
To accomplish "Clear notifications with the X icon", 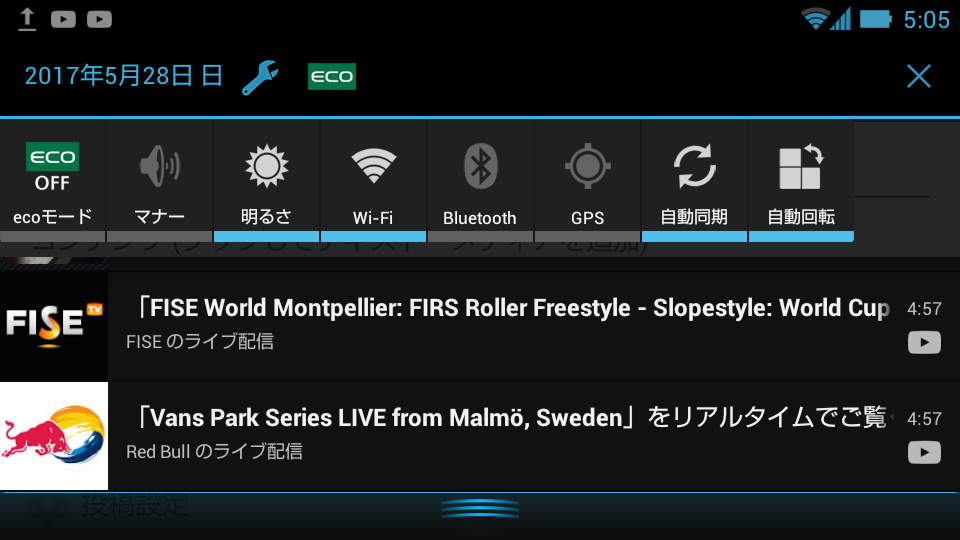I will point(918,77).
